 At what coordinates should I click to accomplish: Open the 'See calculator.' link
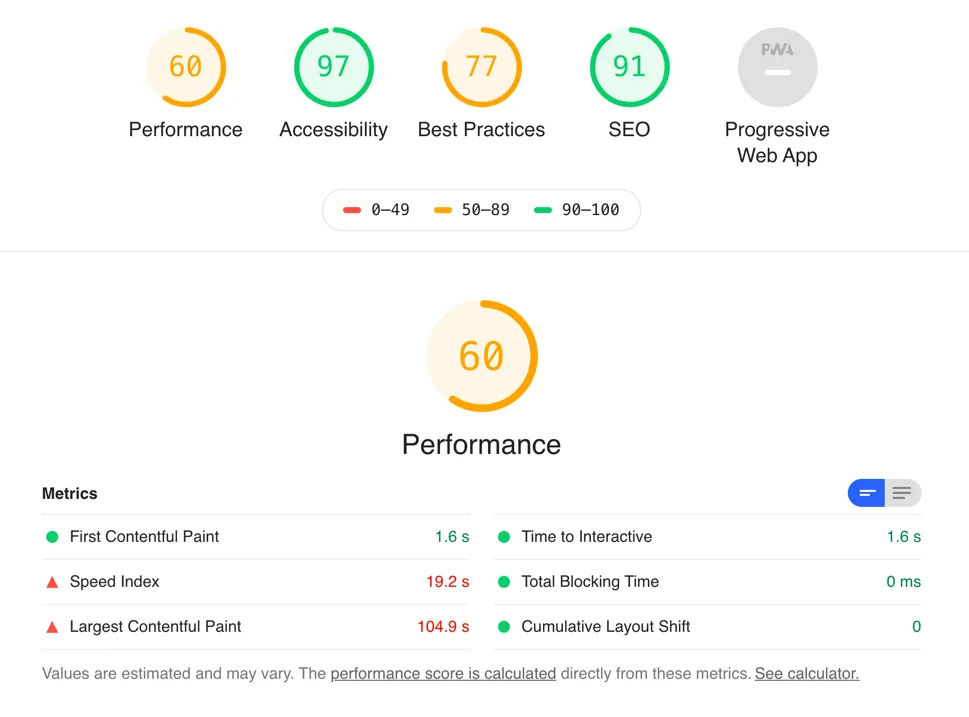tap(806, 674)
